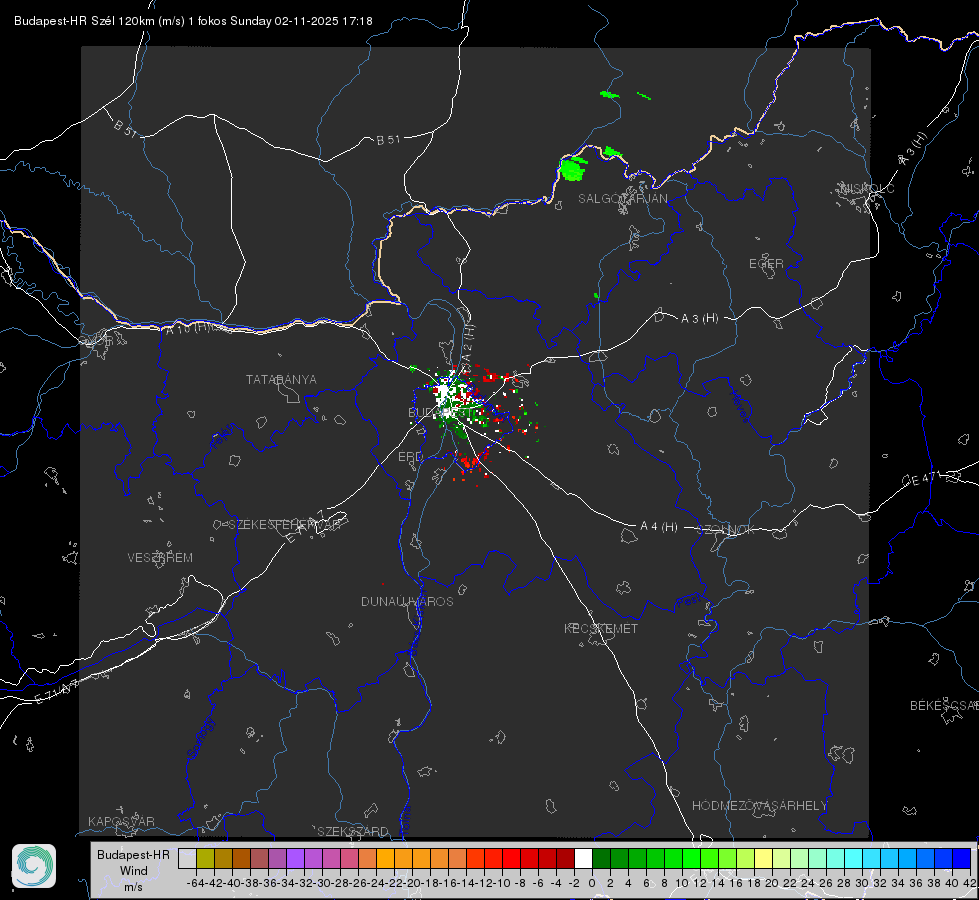Click the BÉKÉSCSABA city label

944,706
